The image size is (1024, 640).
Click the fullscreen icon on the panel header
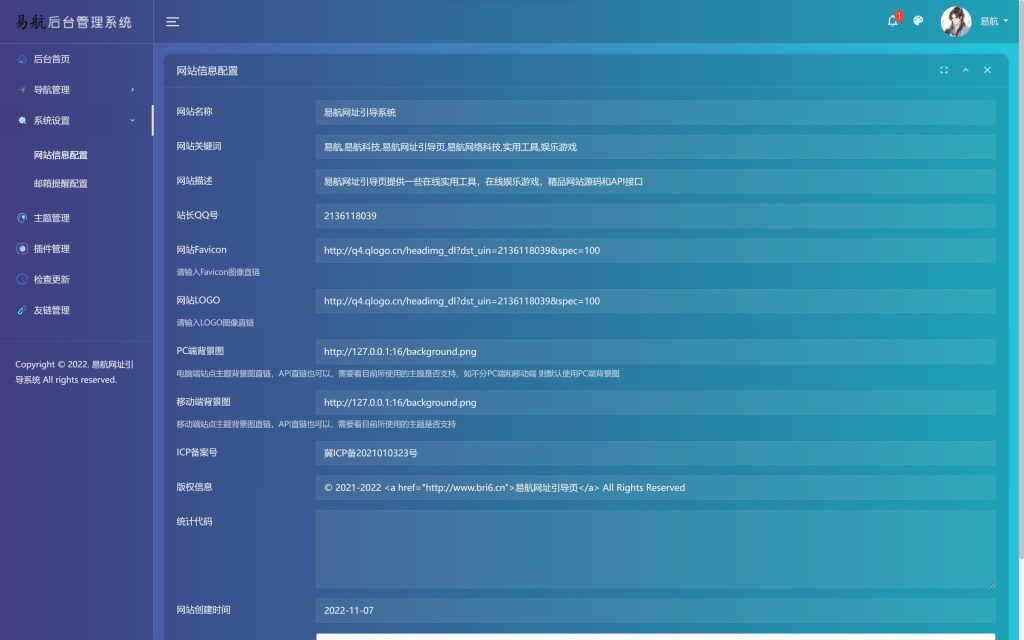(x=943, y=70)
